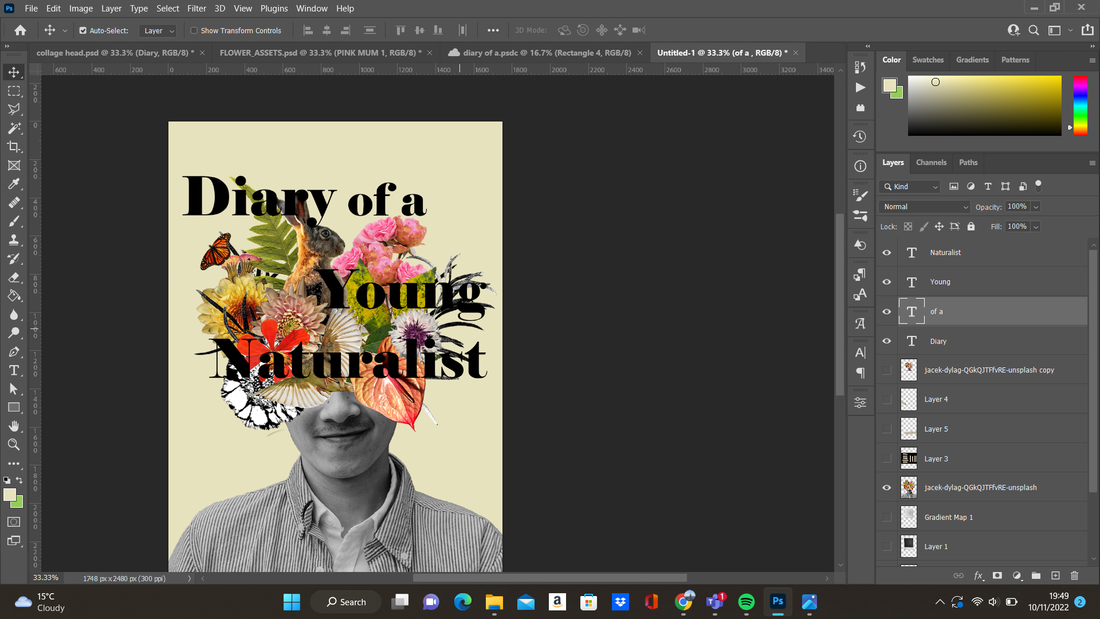
Task: Switch to FLOWER_ASSETS.psd document tab
Action: click(321, 53)
